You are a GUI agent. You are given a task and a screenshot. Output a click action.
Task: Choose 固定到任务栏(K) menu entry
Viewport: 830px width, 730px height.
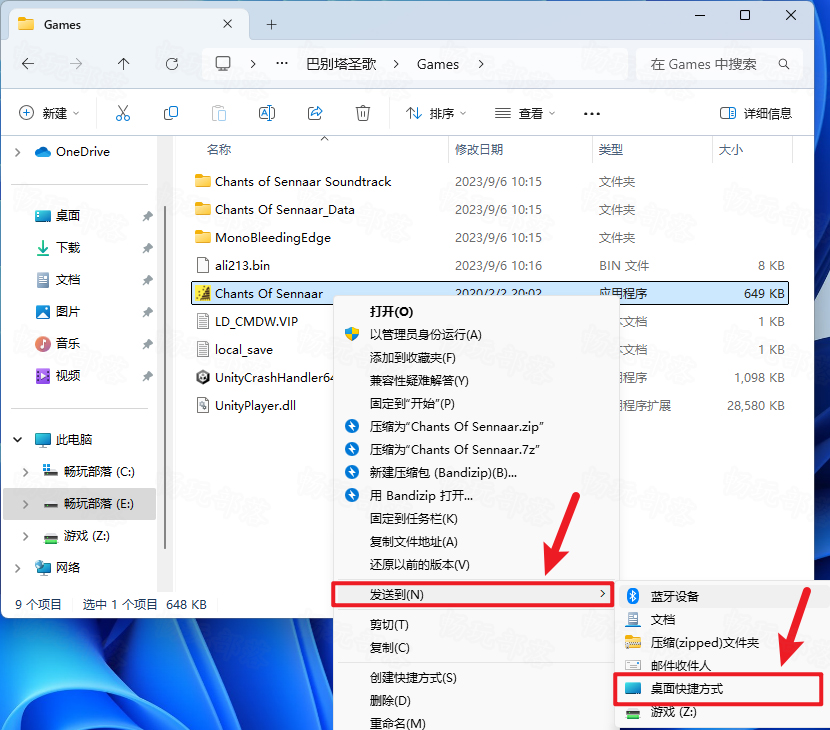(413, 519)
